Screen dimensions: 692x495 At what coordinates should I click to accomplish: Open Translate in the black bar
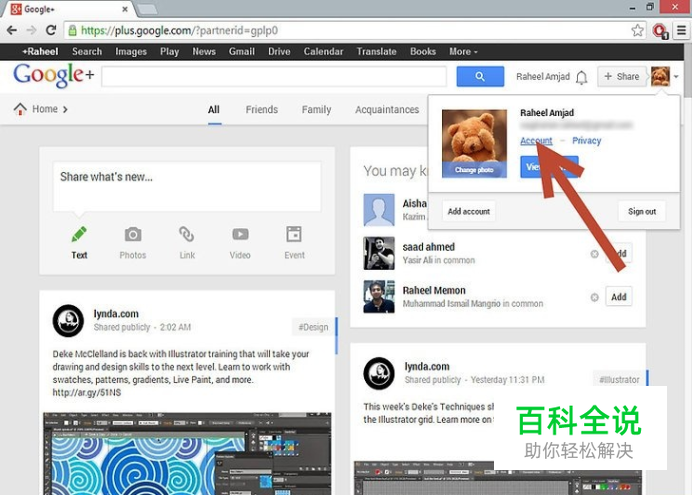coord(376,52)
